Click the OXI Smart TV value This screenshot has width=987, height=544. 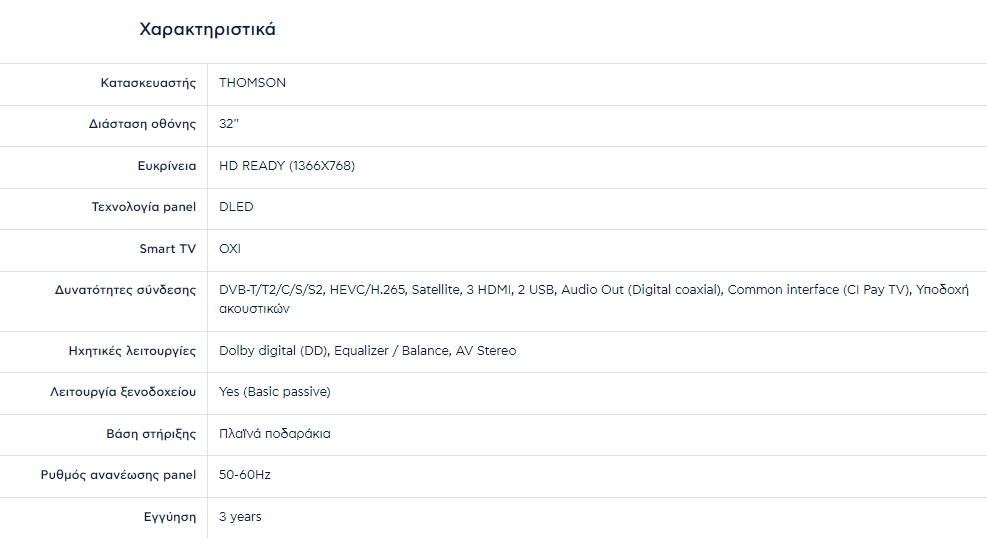(230, 249)
